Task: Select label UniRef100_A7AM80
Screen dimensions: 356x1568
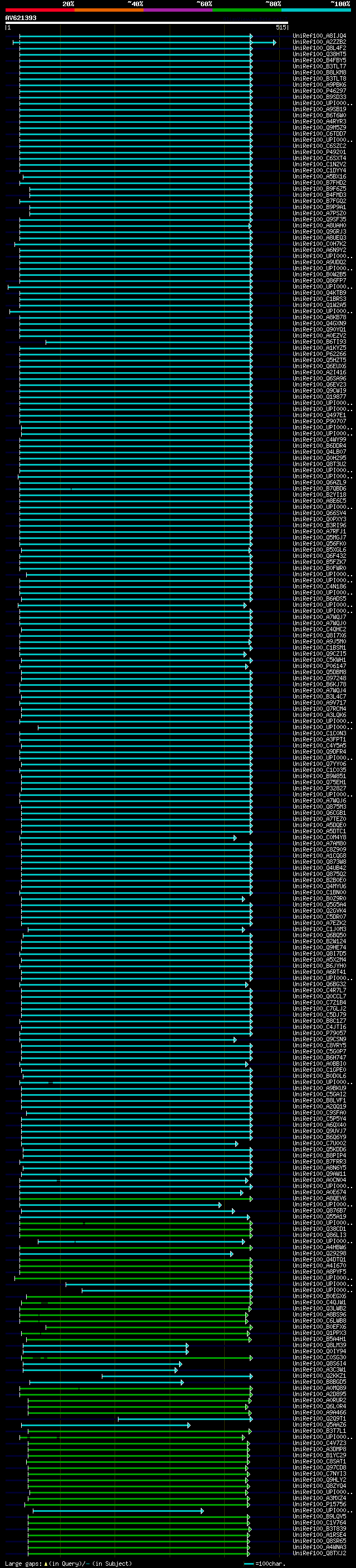Action: (319, 844)
